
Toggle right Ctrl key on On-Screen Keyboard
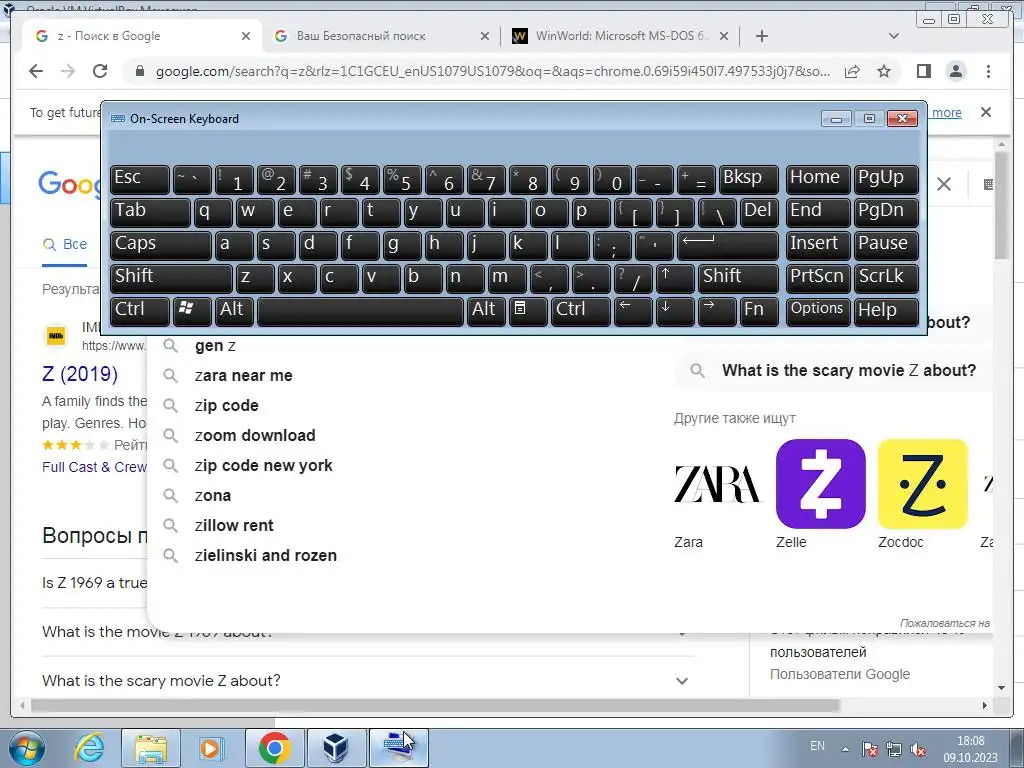click(x=581, y=311)
